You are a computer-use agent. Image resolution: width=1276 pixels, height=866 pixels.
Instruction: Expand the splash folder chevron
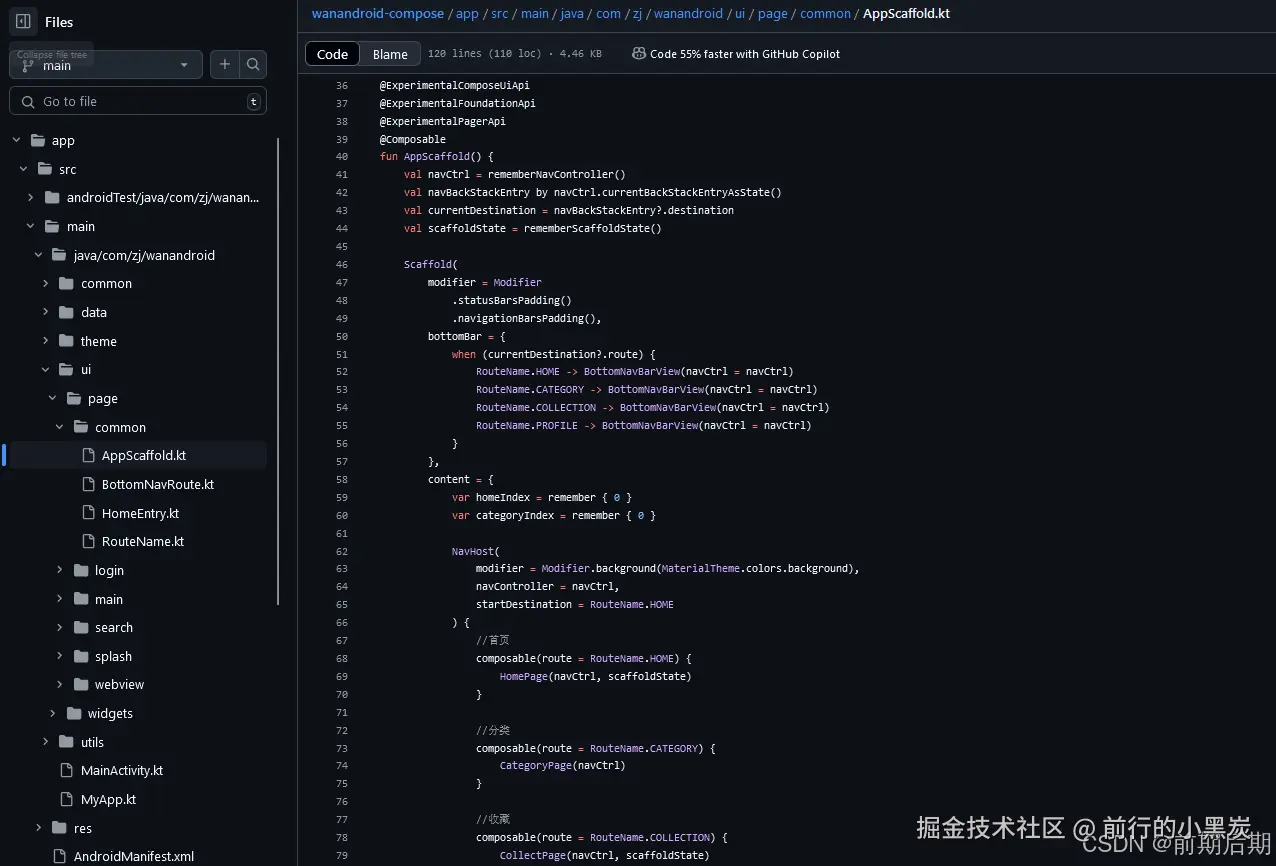(60, 656)
